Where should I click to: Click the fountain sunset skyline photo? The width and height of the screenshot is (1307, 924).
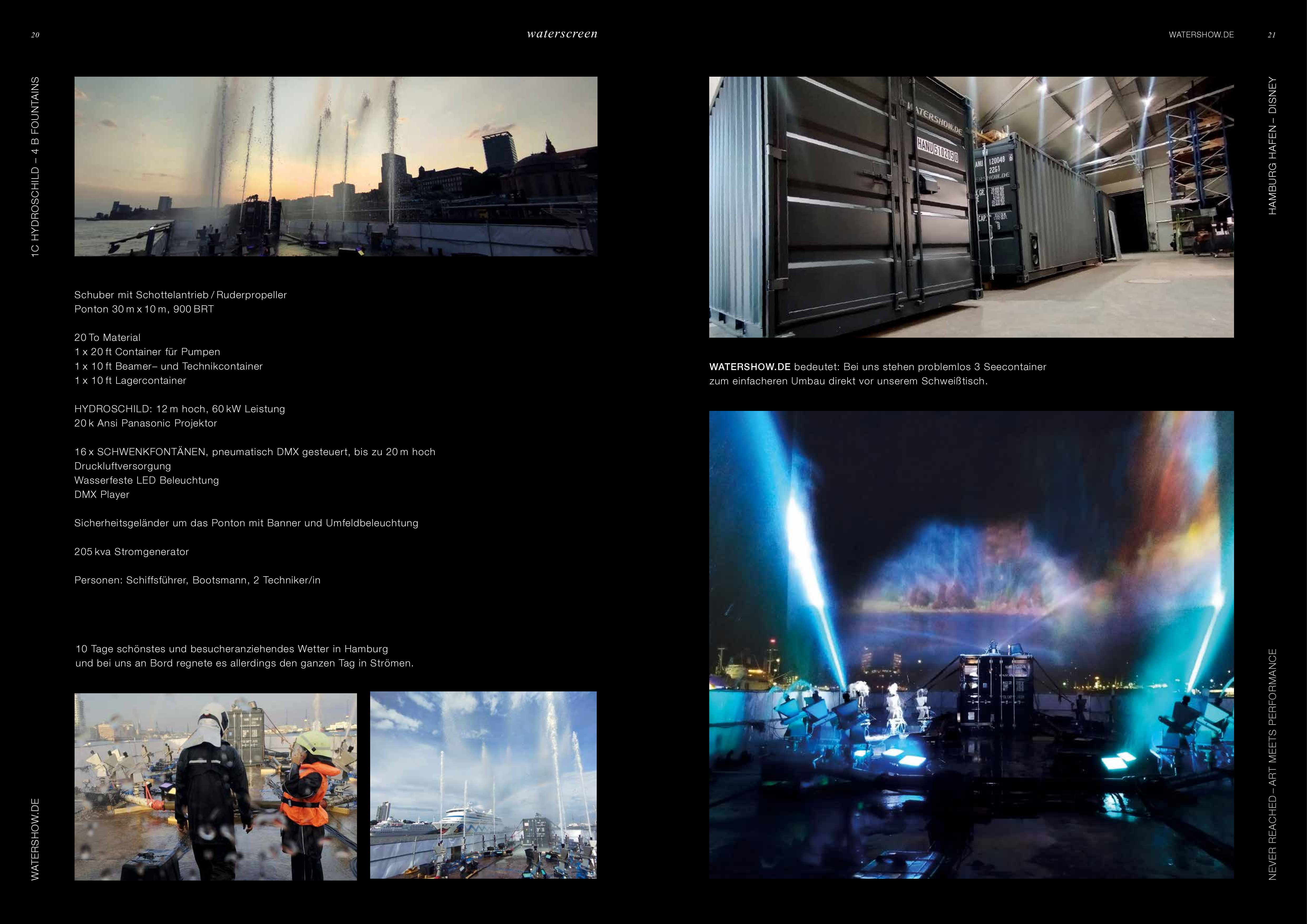coord(336,166)
